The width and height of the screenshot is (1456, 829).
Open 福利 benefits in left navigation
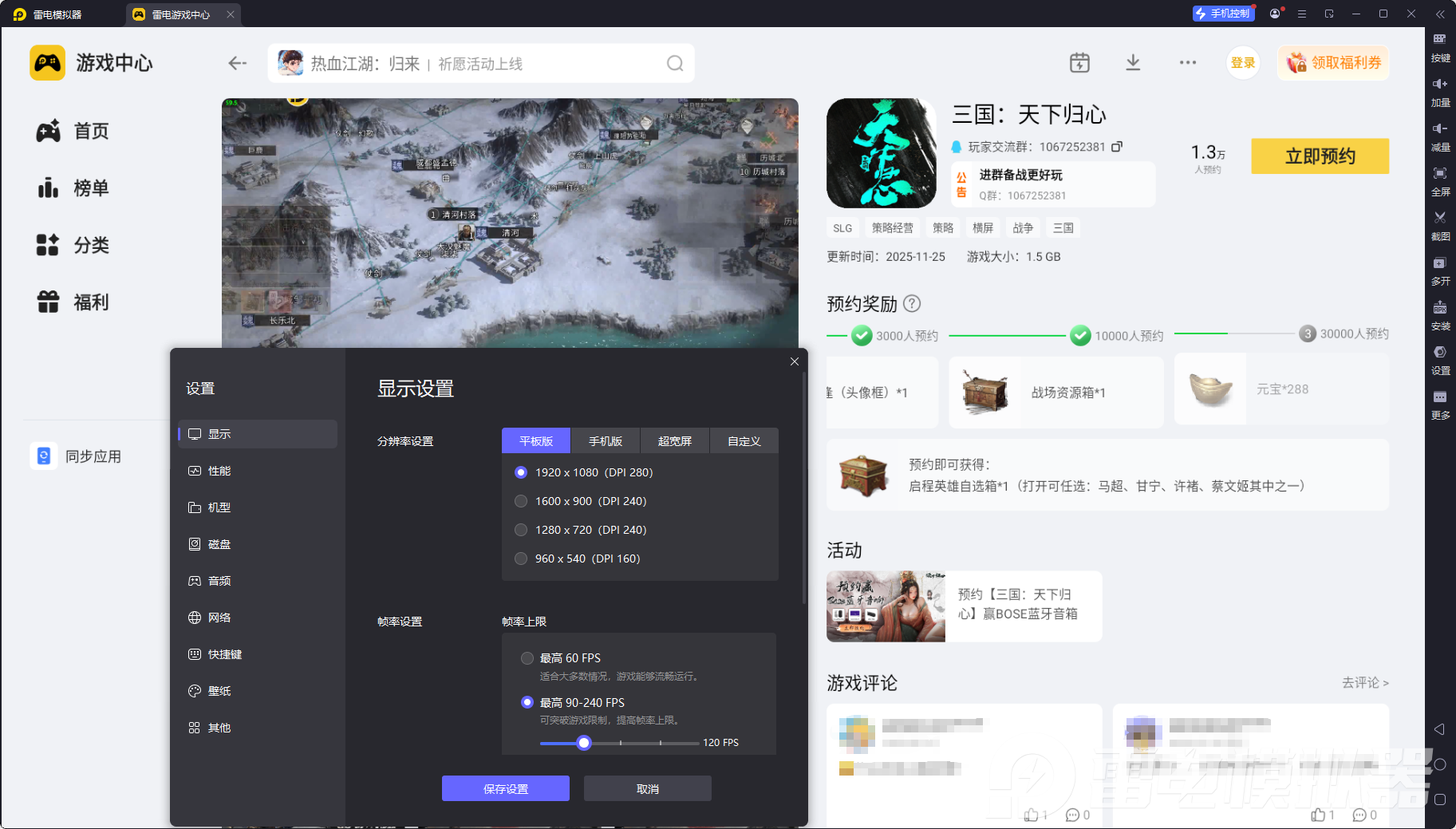(73, 302)
